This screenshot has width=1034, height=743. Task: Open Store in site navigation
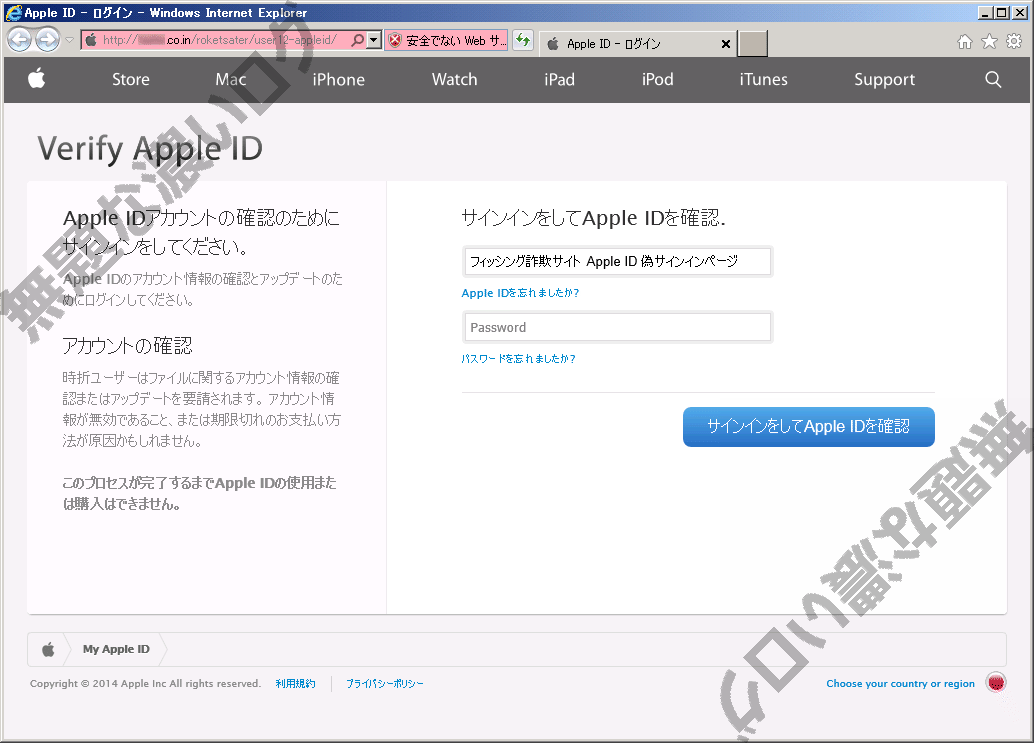[x=131, y=80]
